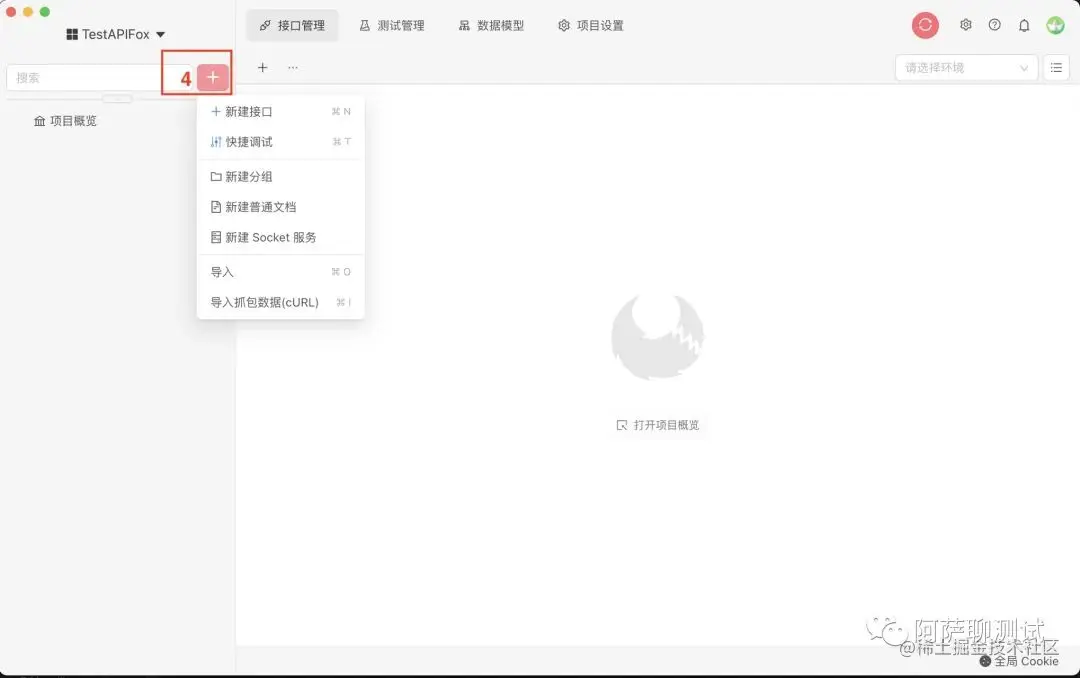Open the Apifox settings gear icon

(x=965, y=25)
